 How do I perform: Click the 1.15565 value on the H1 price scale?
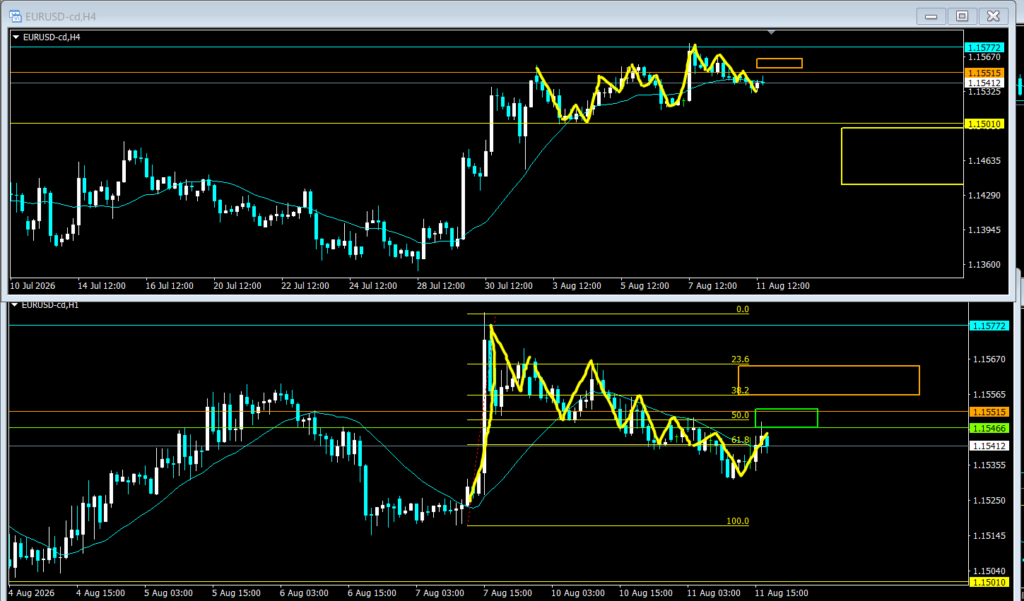pyautogui.click(x=989, y=395)
